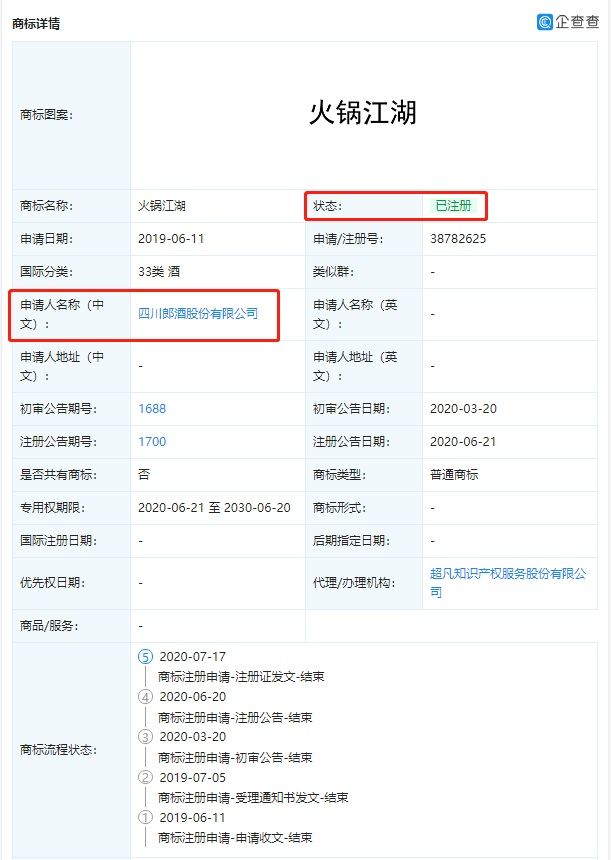This screenshot has width=611, height=860.
Task: Click the 专用权期限 label
Action: click(53, 507)
